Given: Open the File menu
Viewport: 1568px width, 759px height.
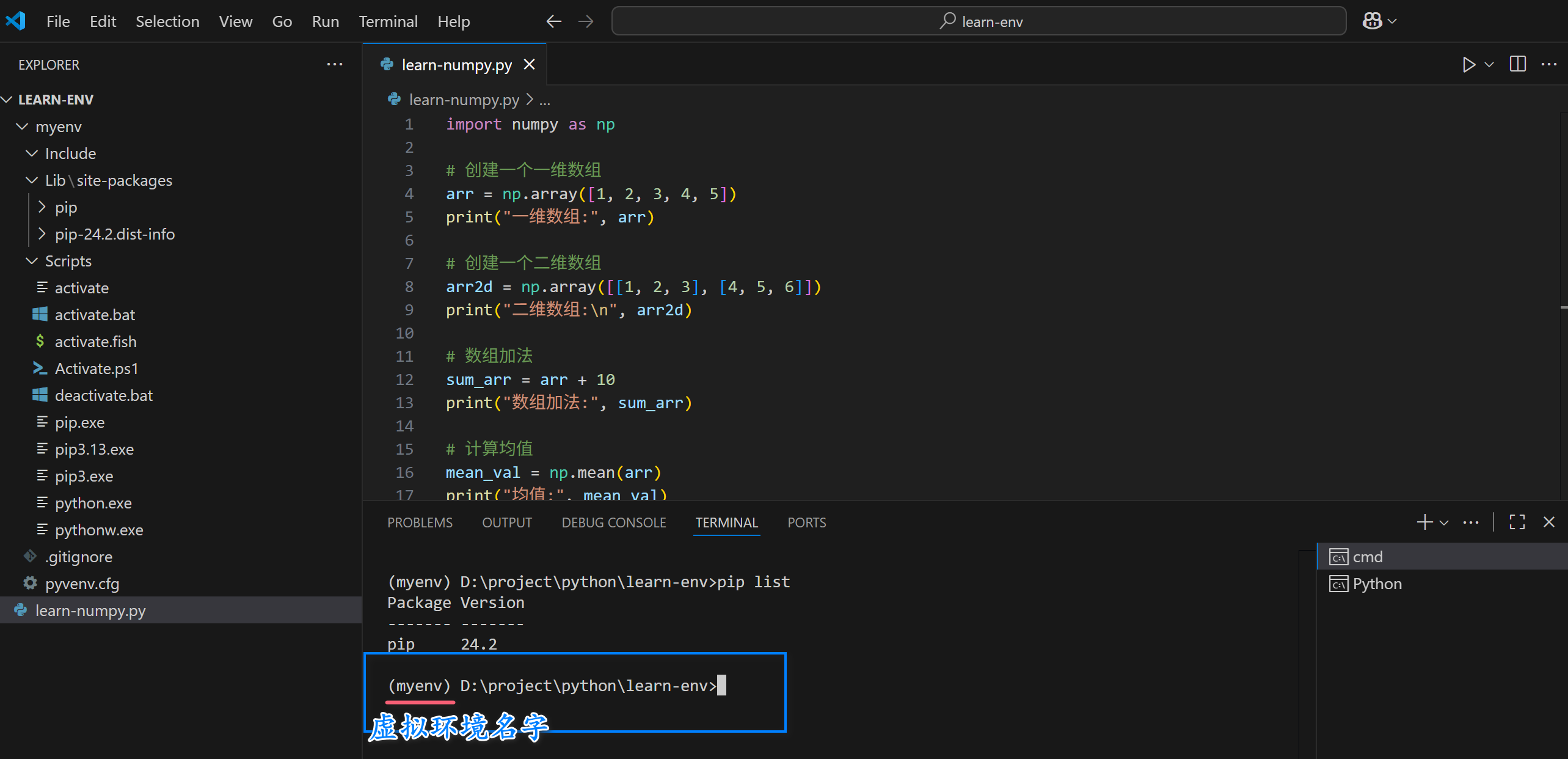Looking at the screenshot, I should coord(58,21).
